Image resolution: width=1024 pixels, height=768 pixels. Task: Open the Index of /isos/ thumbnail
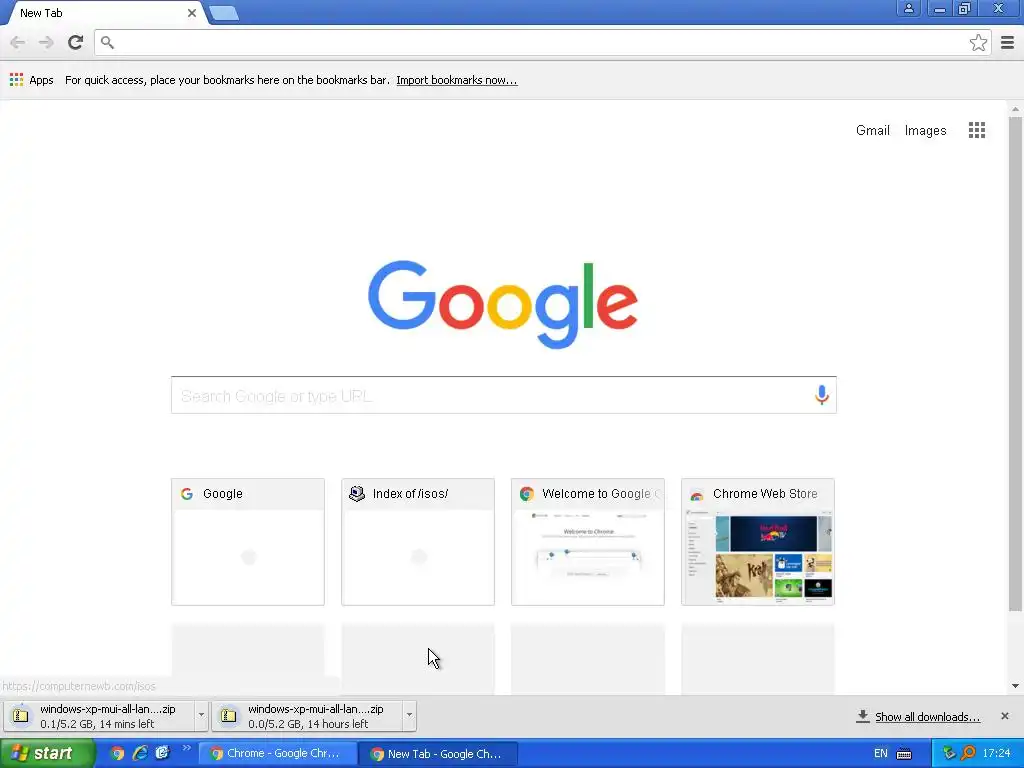(418, 542)
